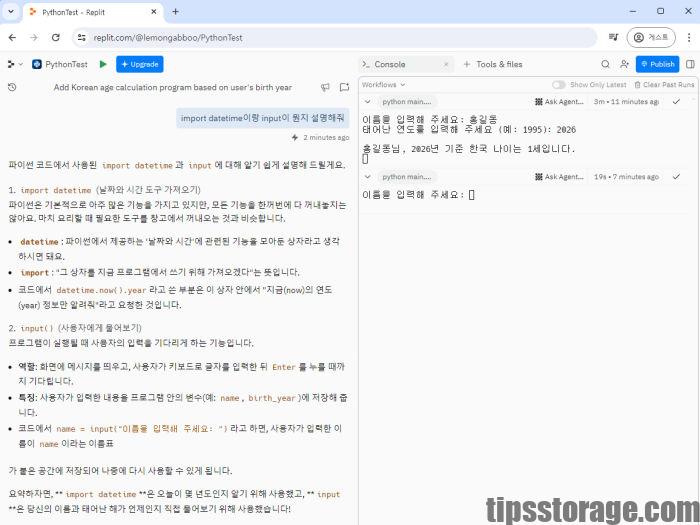The width and height of the screenshot is (700, 525).
Task: Click the first python main command label
Action: 407,102
